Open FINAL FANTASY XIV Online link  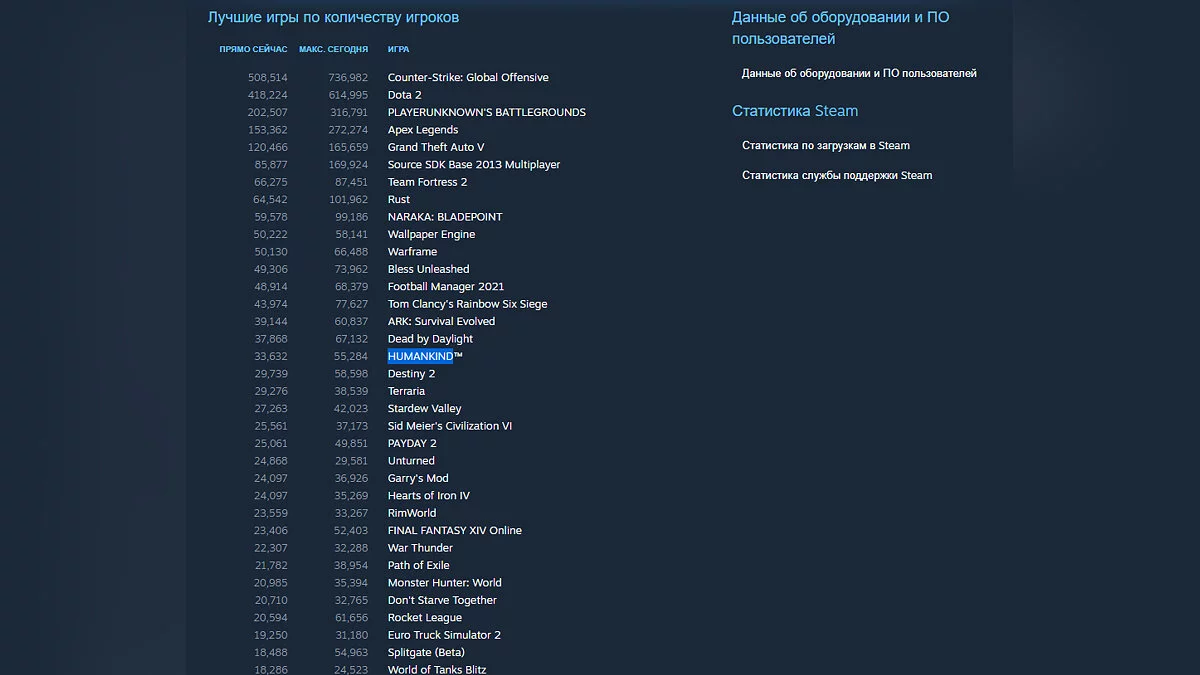point(455,531)
